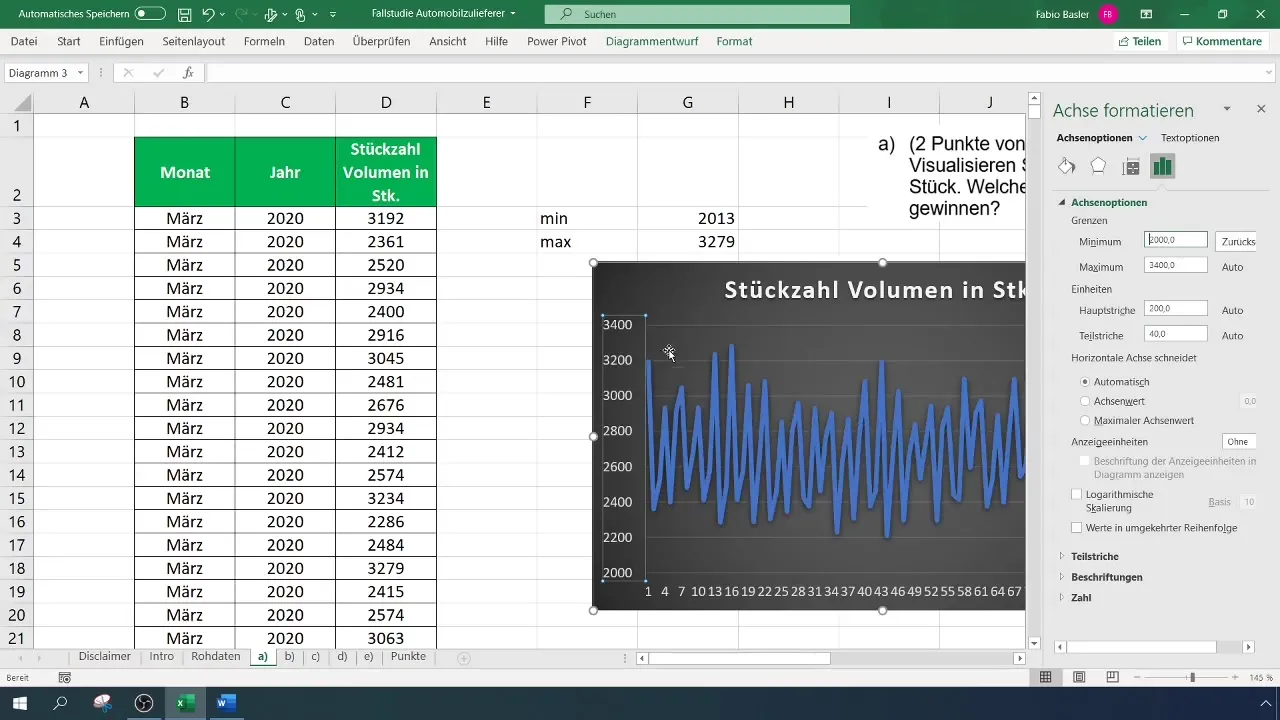Image resolution: width=1280 pixels, height=720 pixels.
Task: Open Word from the taskbar
Action: (x=226, y=703)
